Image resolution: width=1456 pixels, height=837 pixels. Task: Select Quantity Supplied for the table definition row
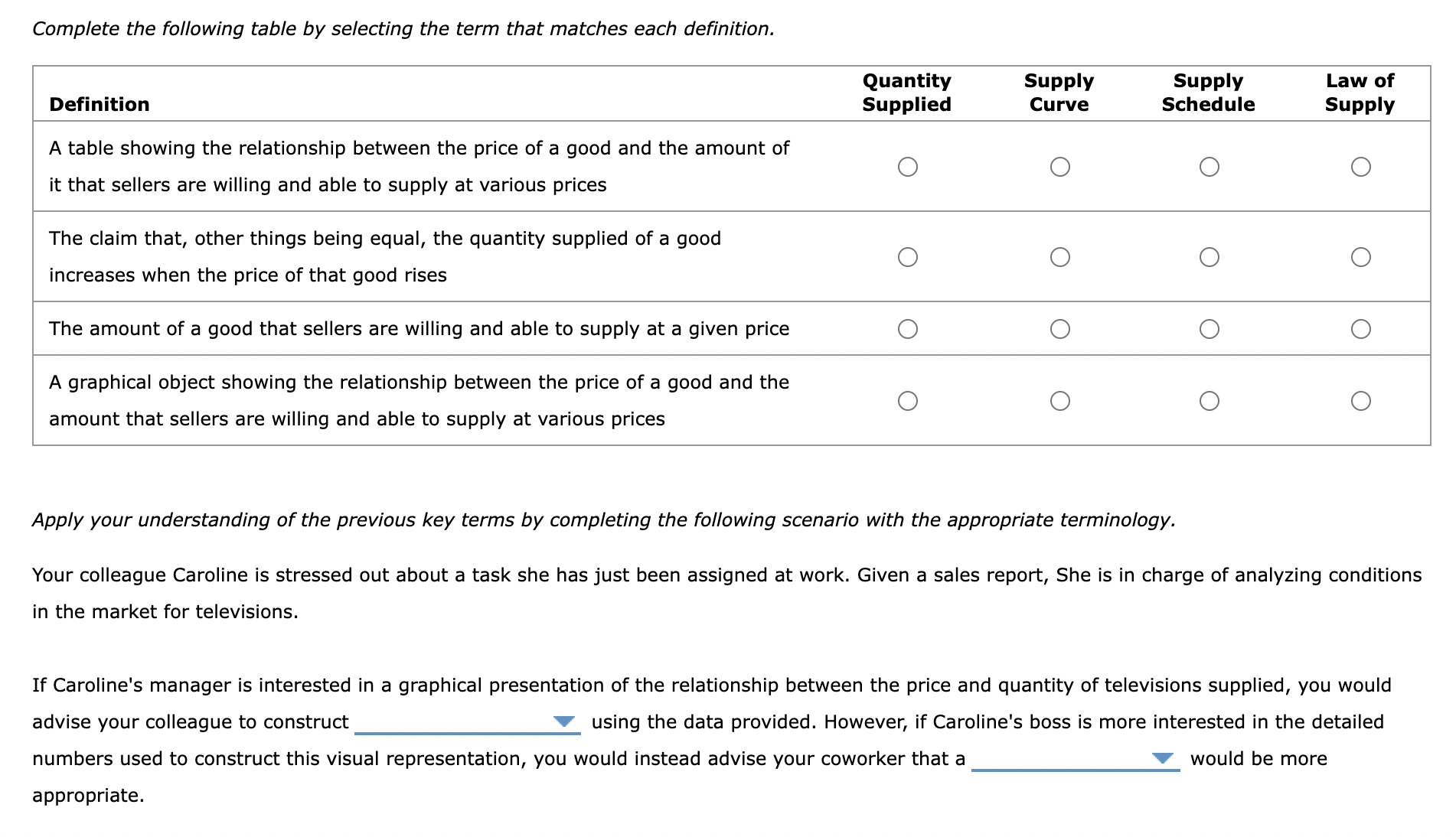point(908,166)
